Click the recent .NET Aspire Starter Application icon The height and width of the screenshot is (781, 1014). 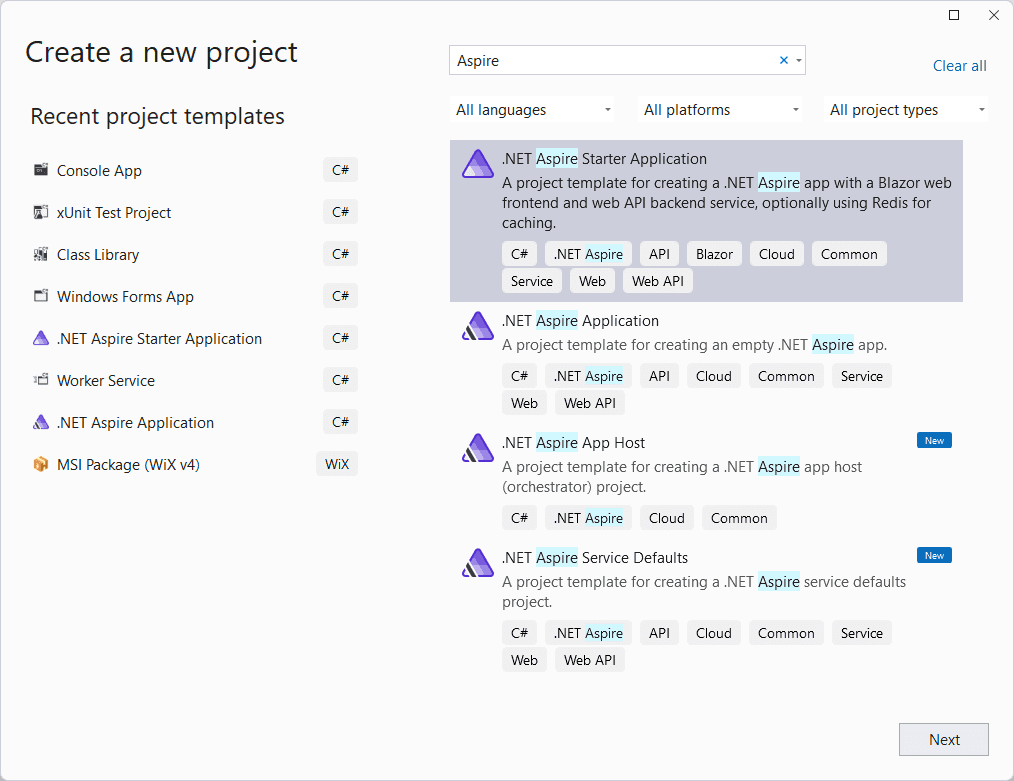(x=41, y=338)
